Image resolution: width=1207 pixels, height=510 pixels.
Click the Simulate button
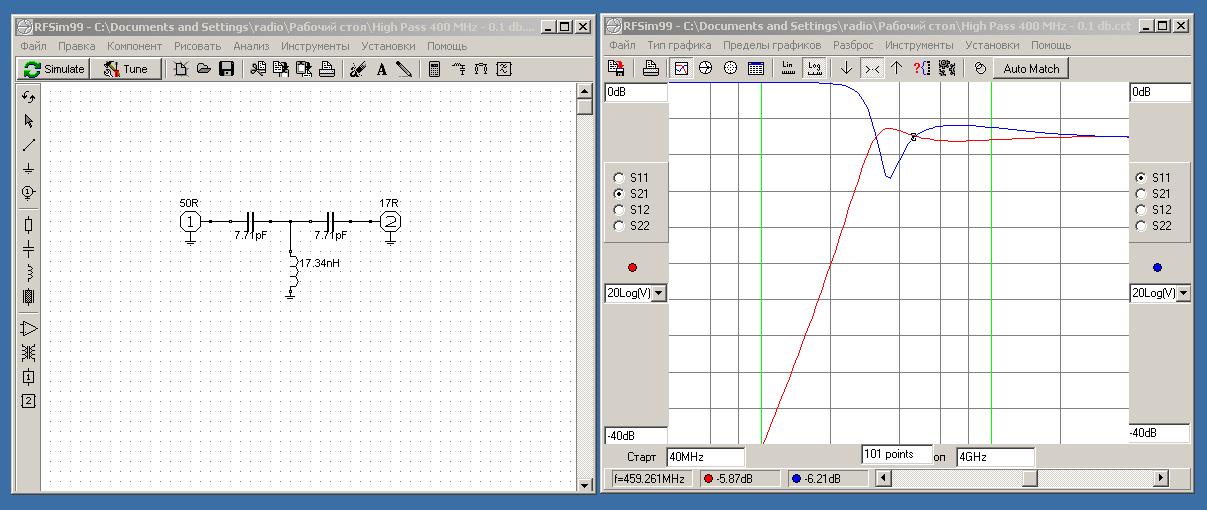click(x=55, y=69)
